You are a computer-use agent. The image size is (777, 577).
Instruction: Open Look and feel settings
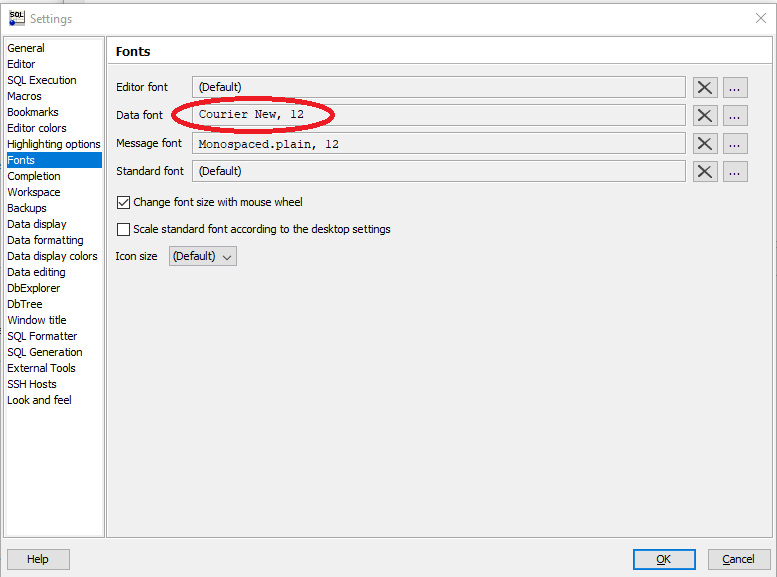[54, 400]
